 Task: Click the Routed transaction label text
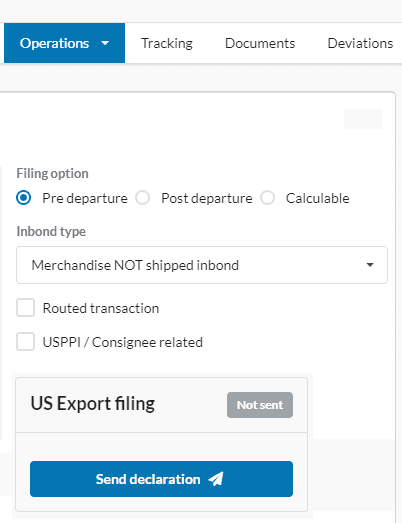101,308
